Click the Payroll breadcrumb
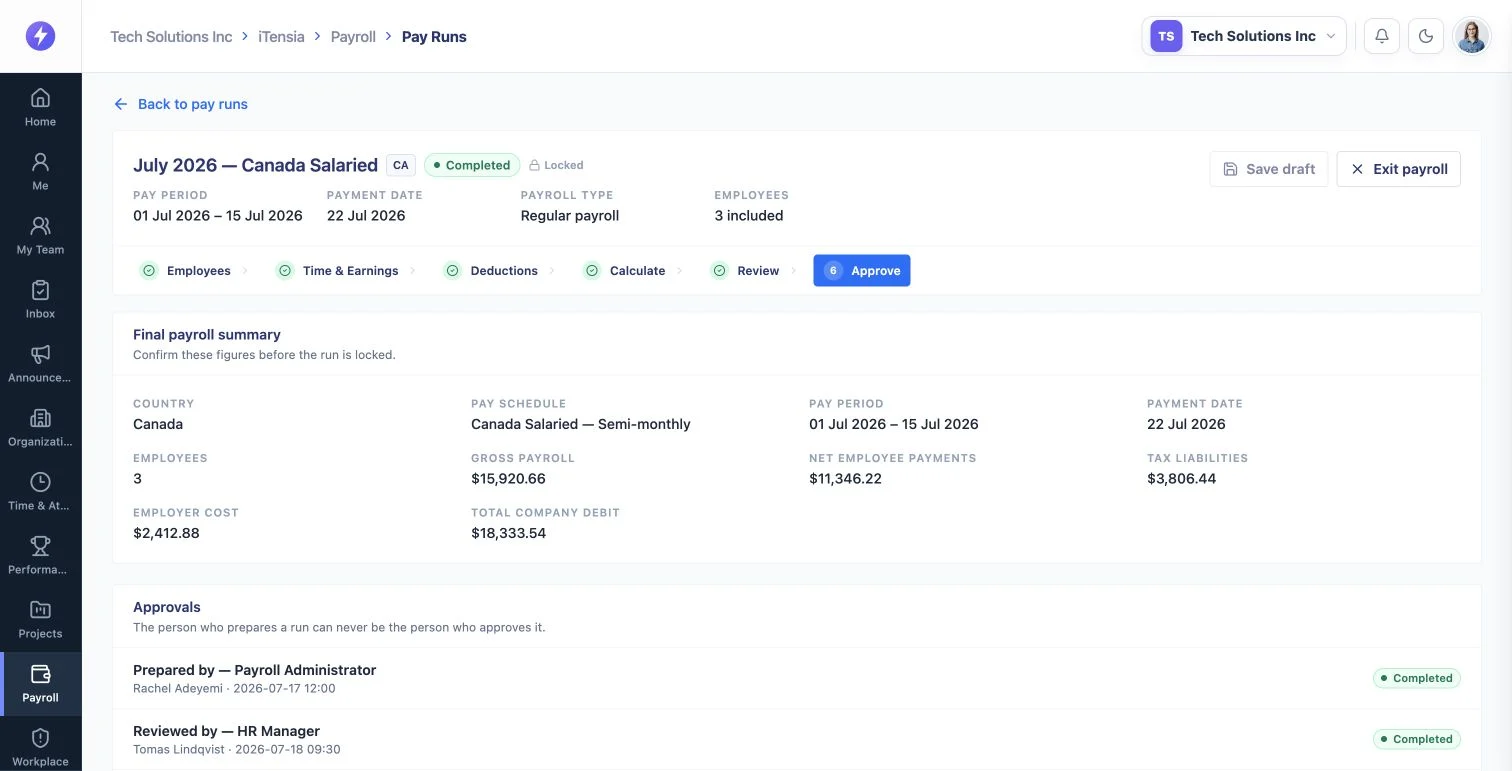The height and width of the screenshot is (771, 1512). coord(353,37)
